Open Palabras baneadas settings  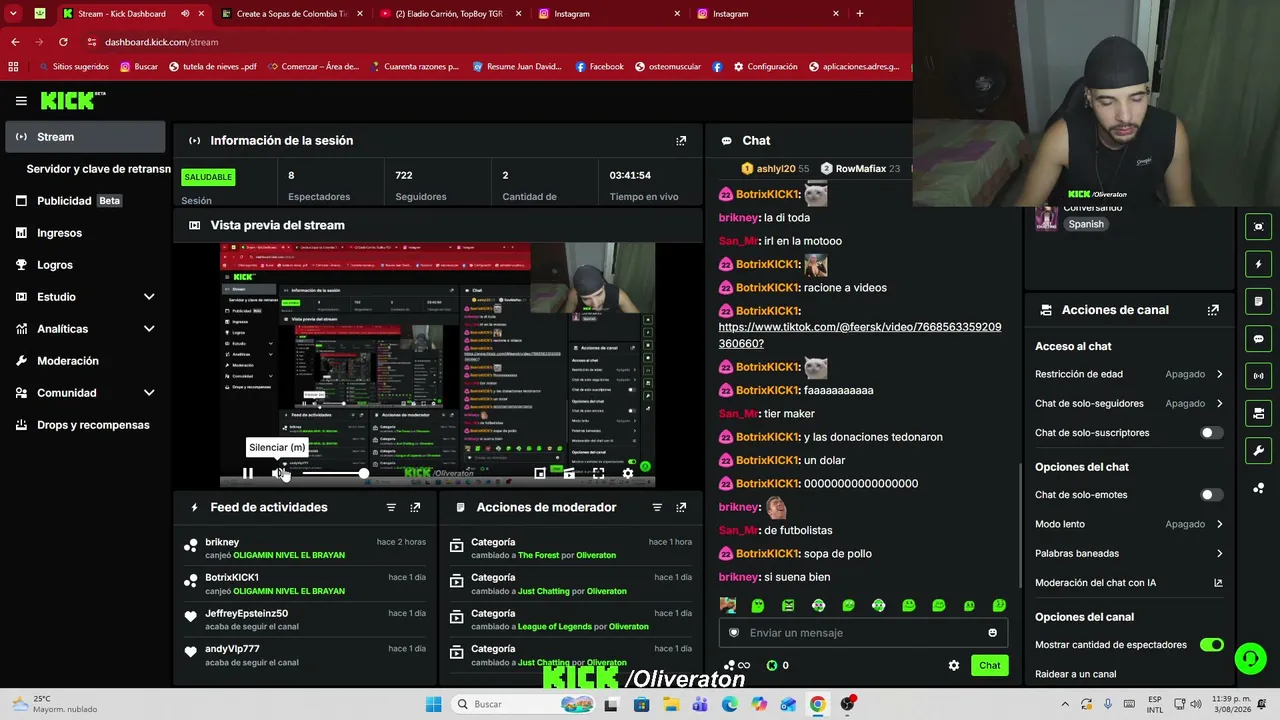click(x=1129, y=554)
